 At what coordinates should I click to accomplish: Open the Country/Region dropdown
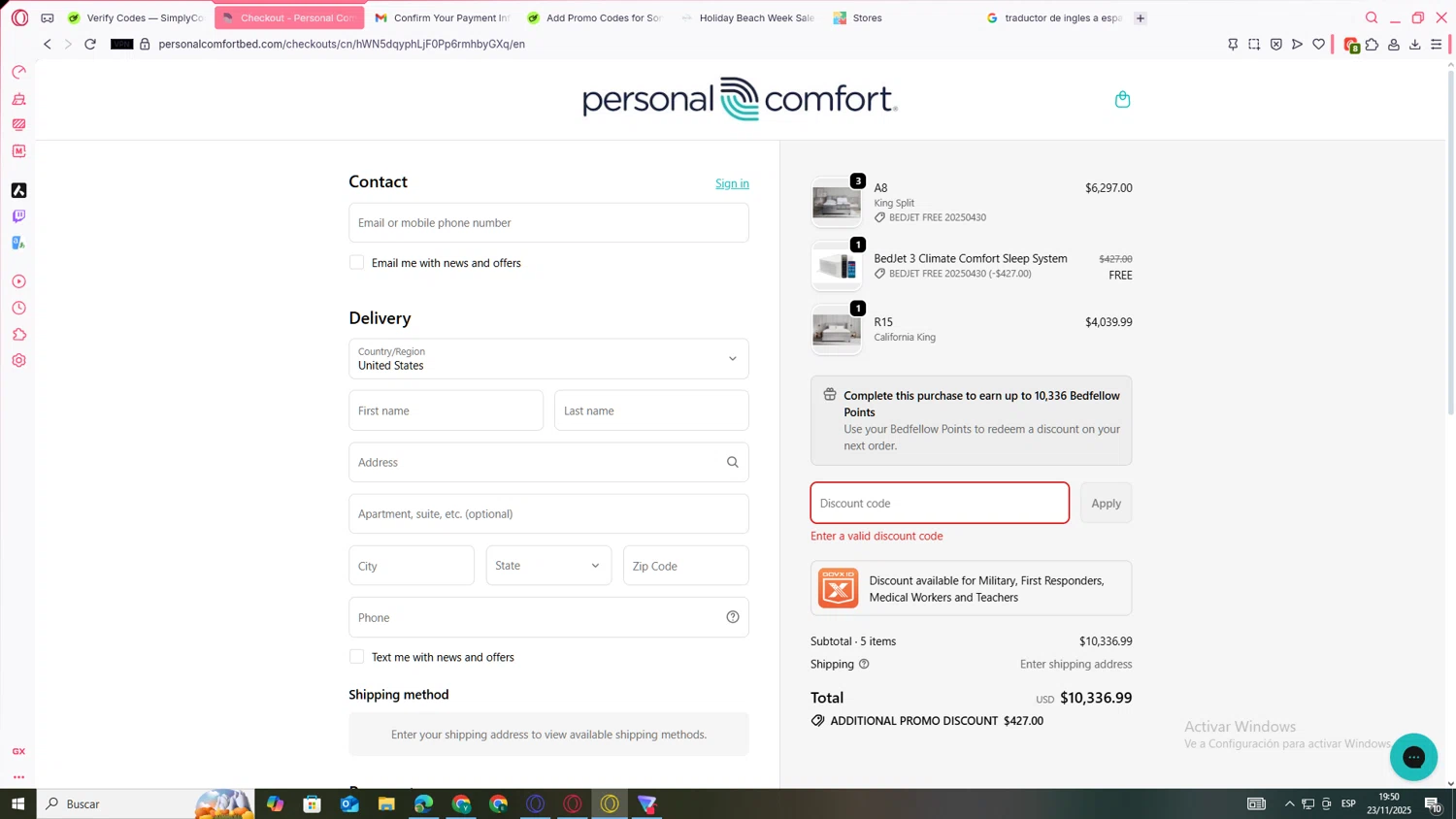point(548,358)
